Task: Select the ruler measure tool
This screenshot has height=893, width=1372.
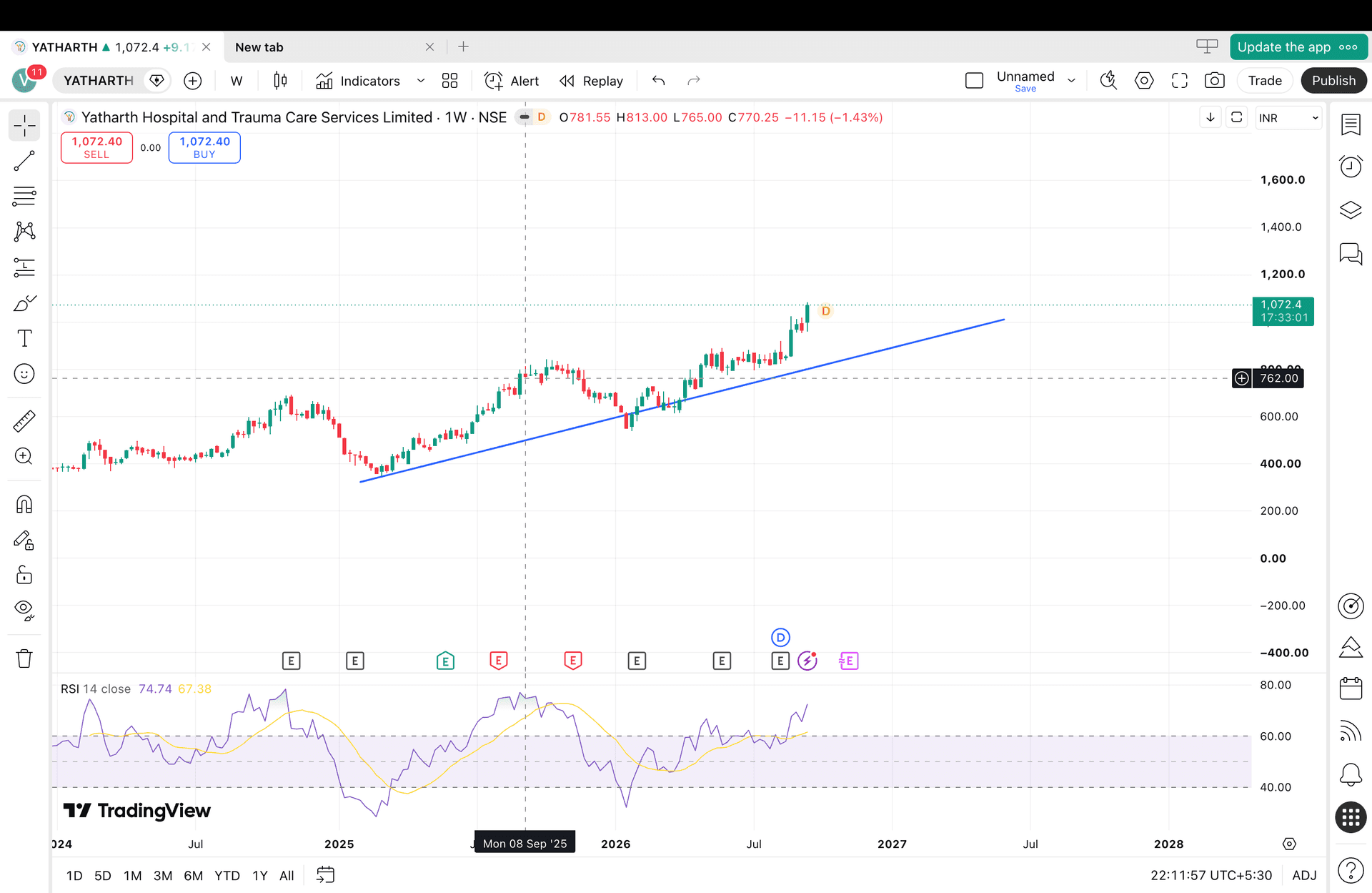Action: point(24,421)
